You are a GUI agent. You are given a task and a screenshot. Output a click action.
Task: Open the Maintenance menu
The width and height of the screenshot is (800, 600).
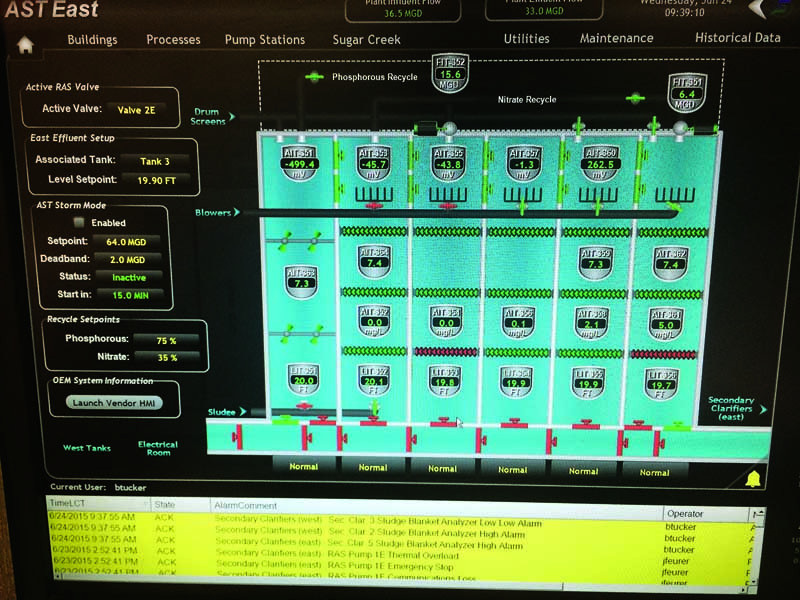point(616,39)
